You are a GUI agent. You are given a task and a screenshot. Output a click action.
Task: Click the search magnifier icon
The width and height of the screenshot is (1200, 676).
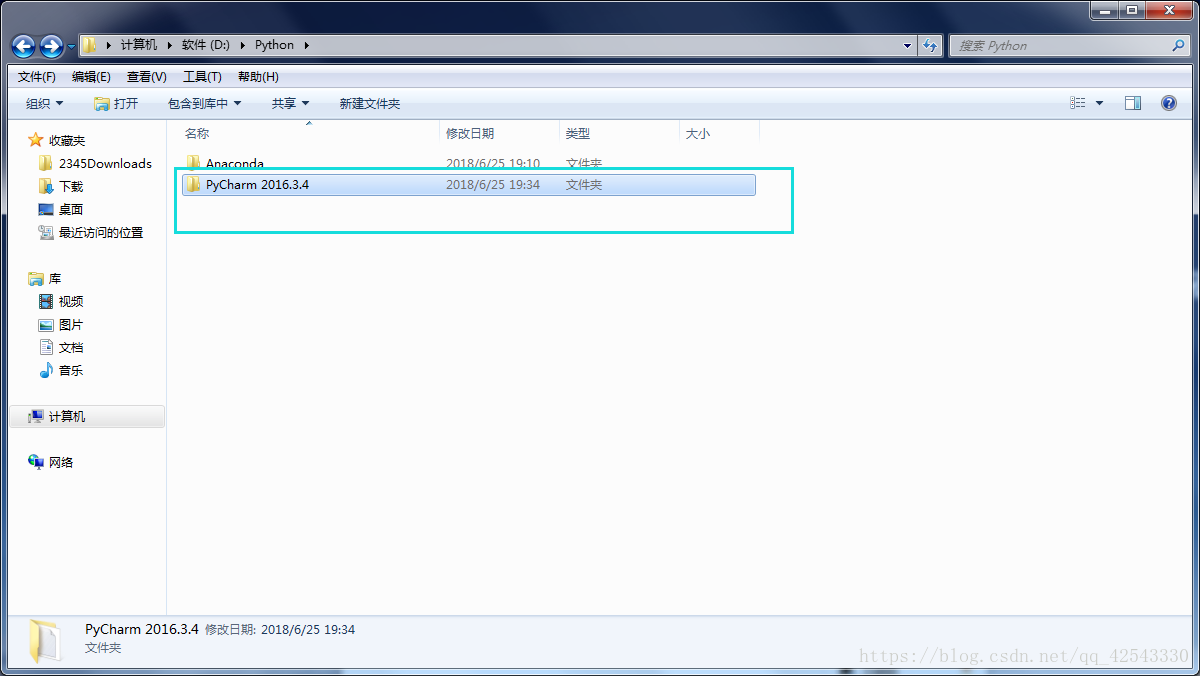[1179, 45]
